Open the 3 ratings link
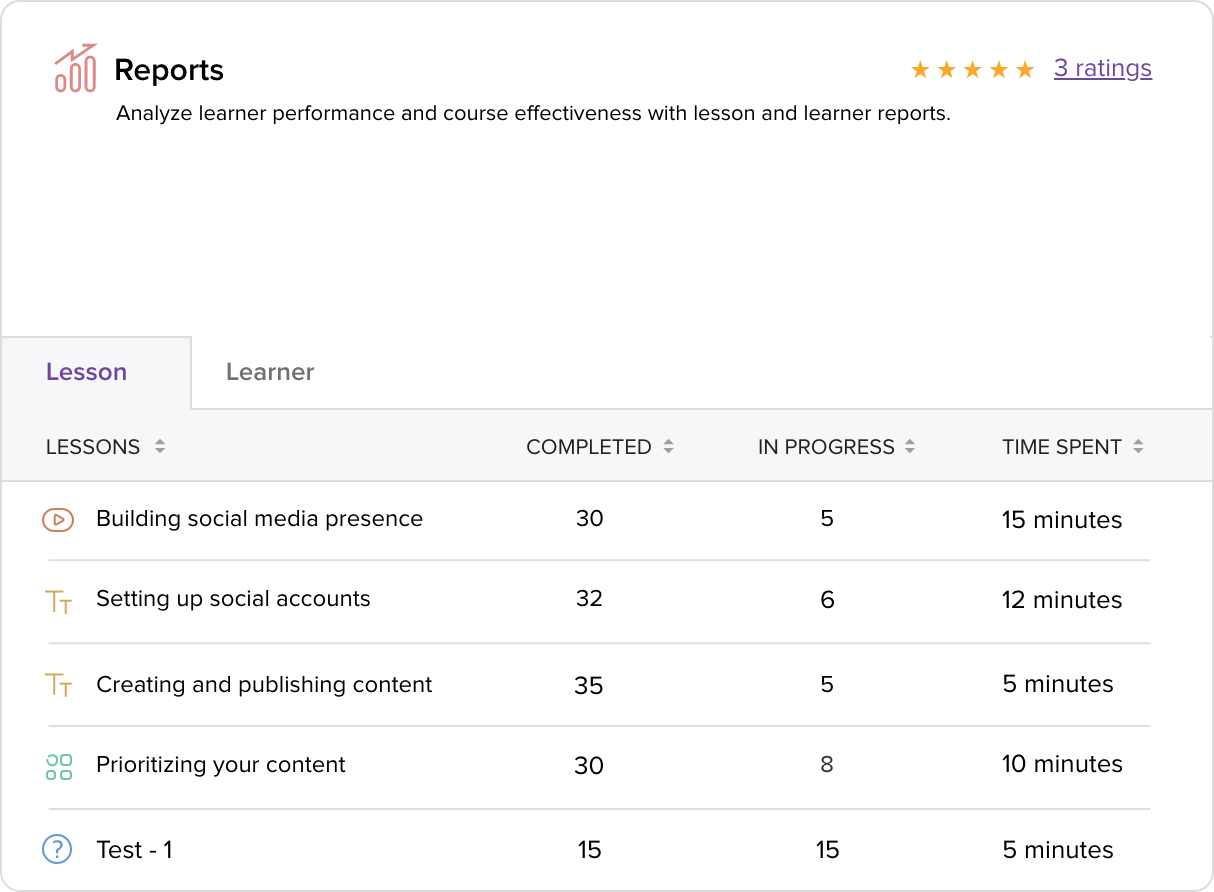This screenshot has height=892, width=1214. [1102, 69]
